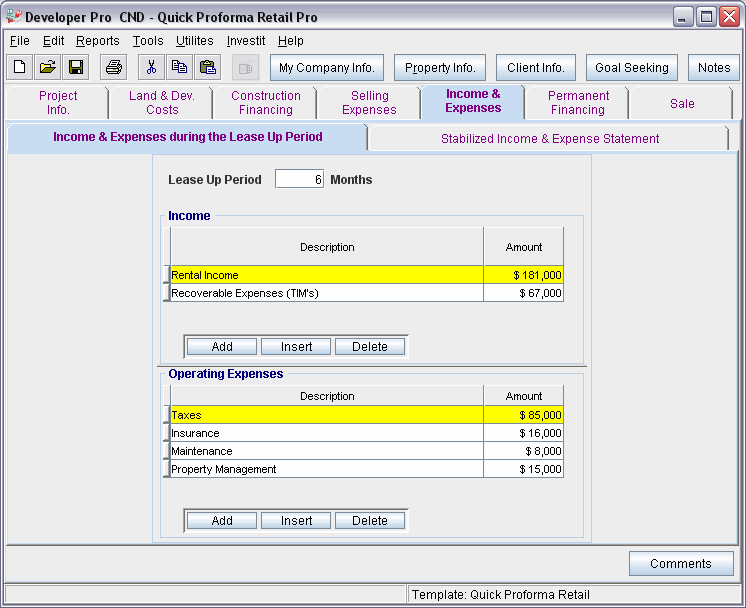
Task: Open a file with the folder icon
Action: 48,67
